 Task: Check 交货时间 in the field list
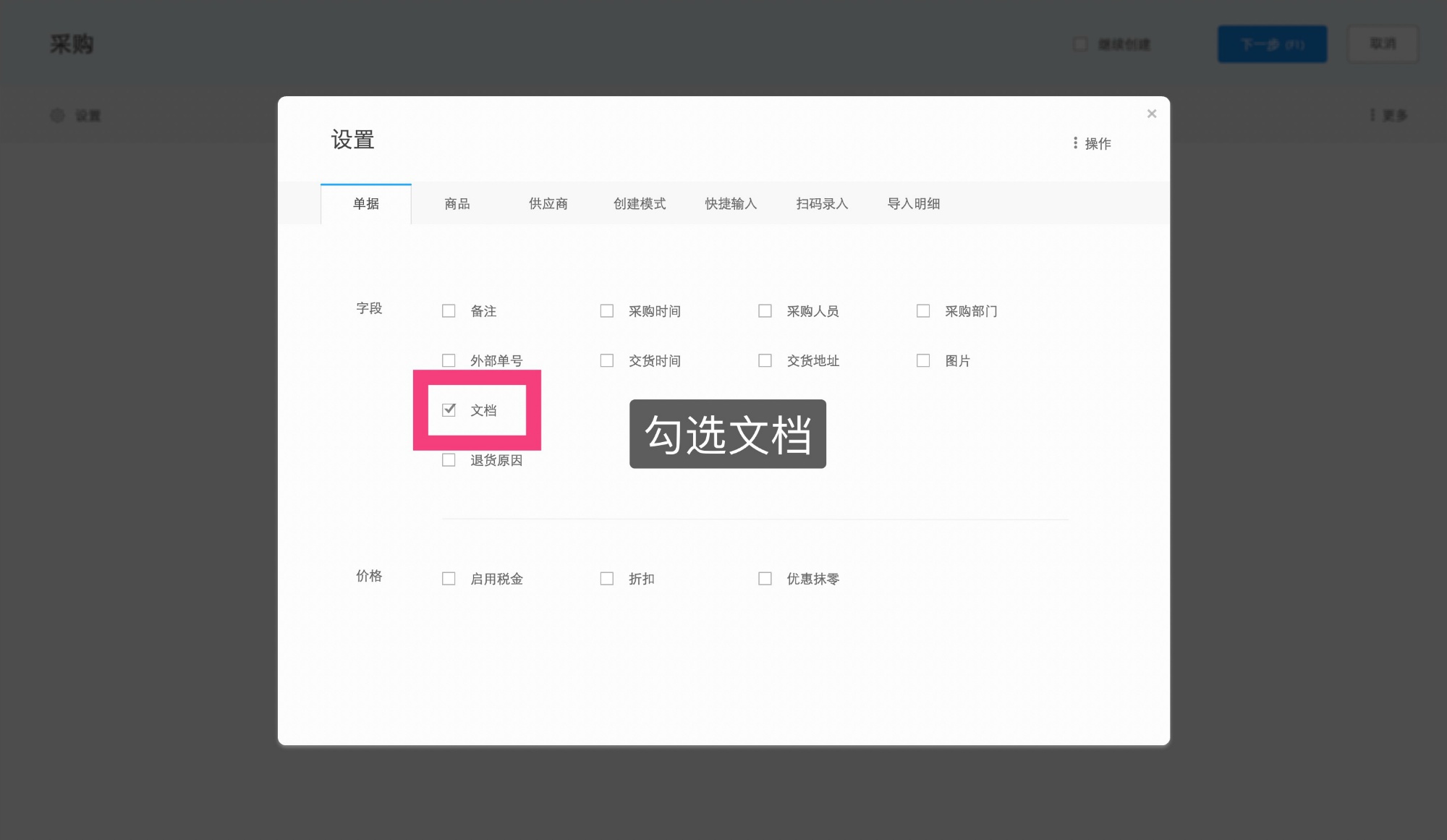[x=606, y=360]
